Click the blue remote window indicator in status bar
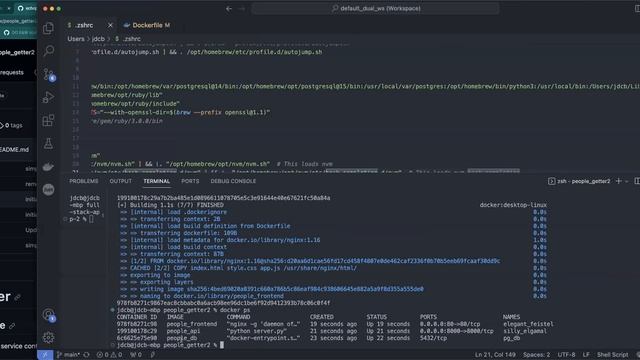Image resolution: width=640 pixels, height=360 pixels. pos(45,355)
